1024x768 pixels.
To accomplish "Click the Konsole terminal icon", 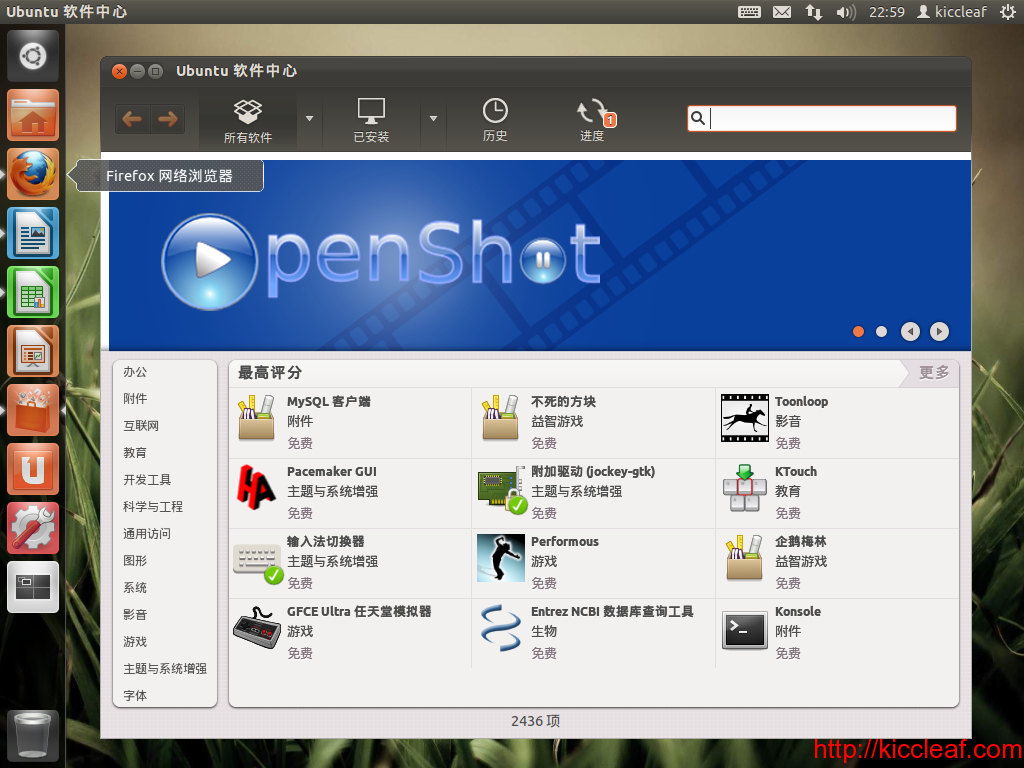I will coord(744,630).
